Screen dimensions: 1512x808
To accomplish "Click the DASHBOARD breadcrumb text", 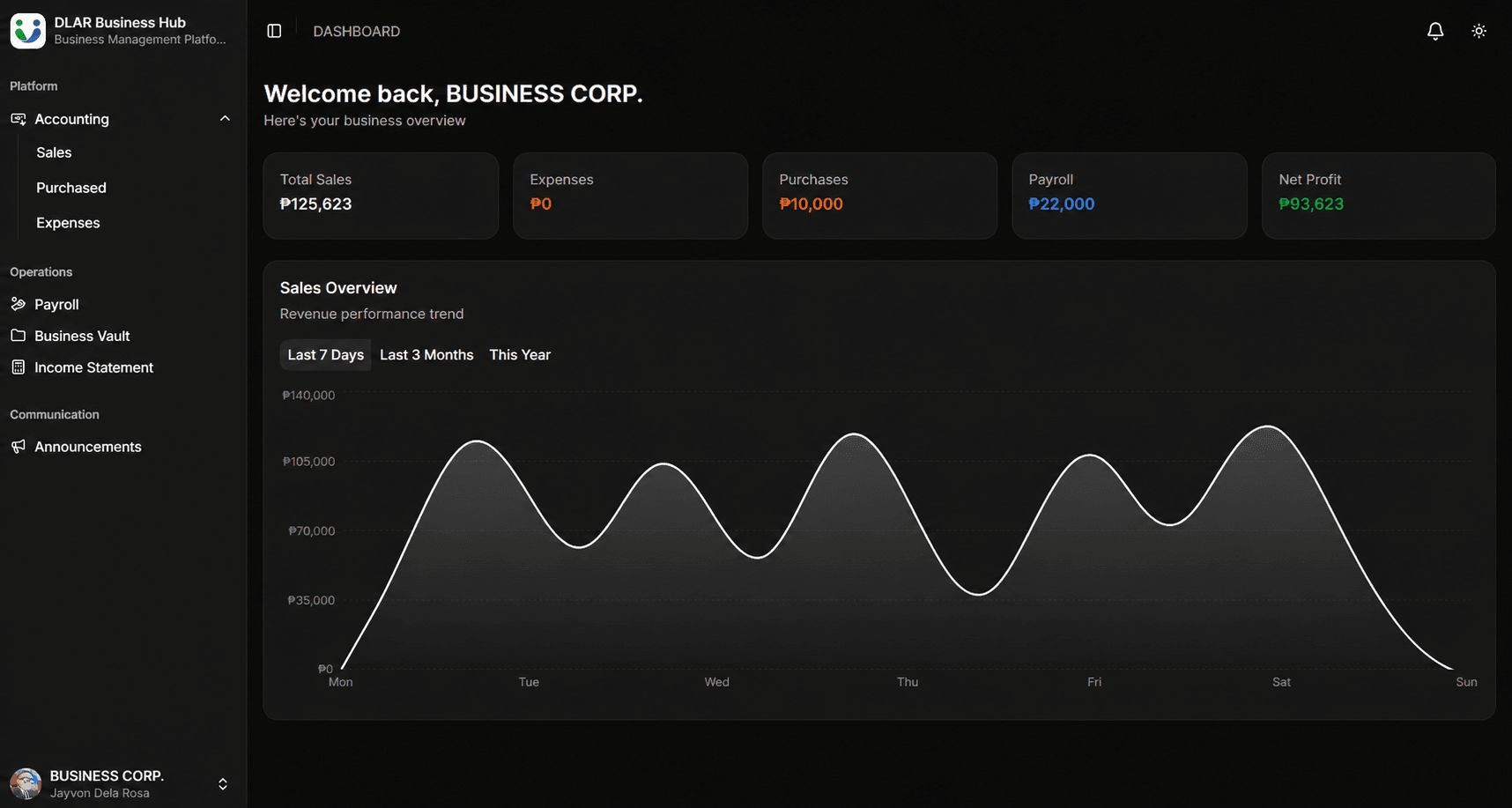I will [x=357, y=31].
